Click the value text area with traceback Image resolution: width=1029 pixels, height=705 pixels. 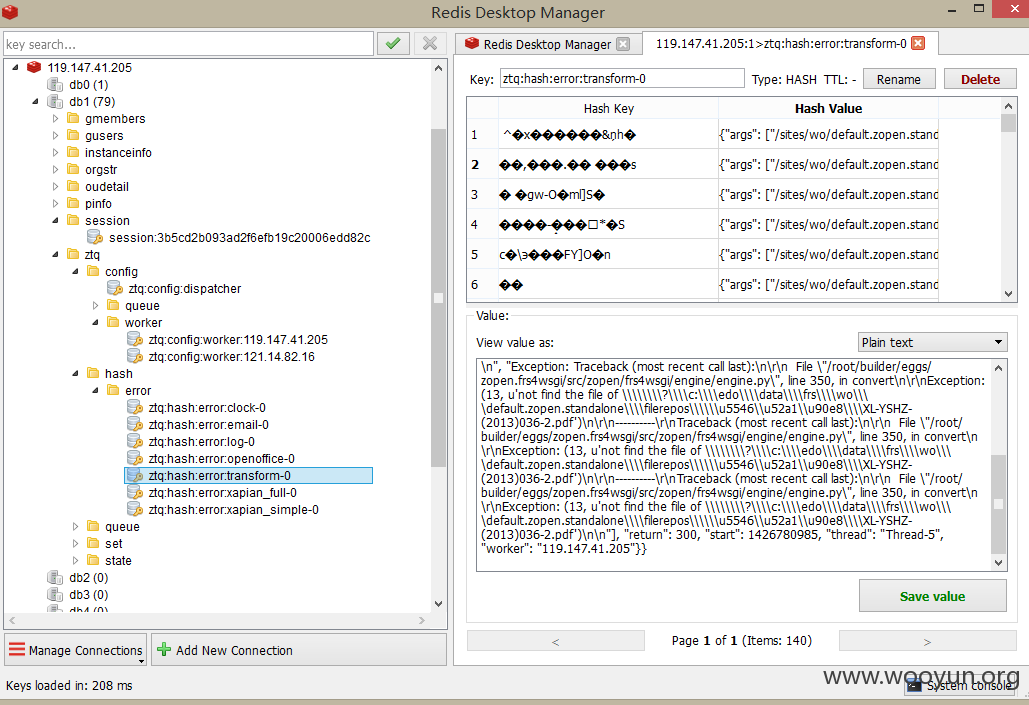[733, 464]
